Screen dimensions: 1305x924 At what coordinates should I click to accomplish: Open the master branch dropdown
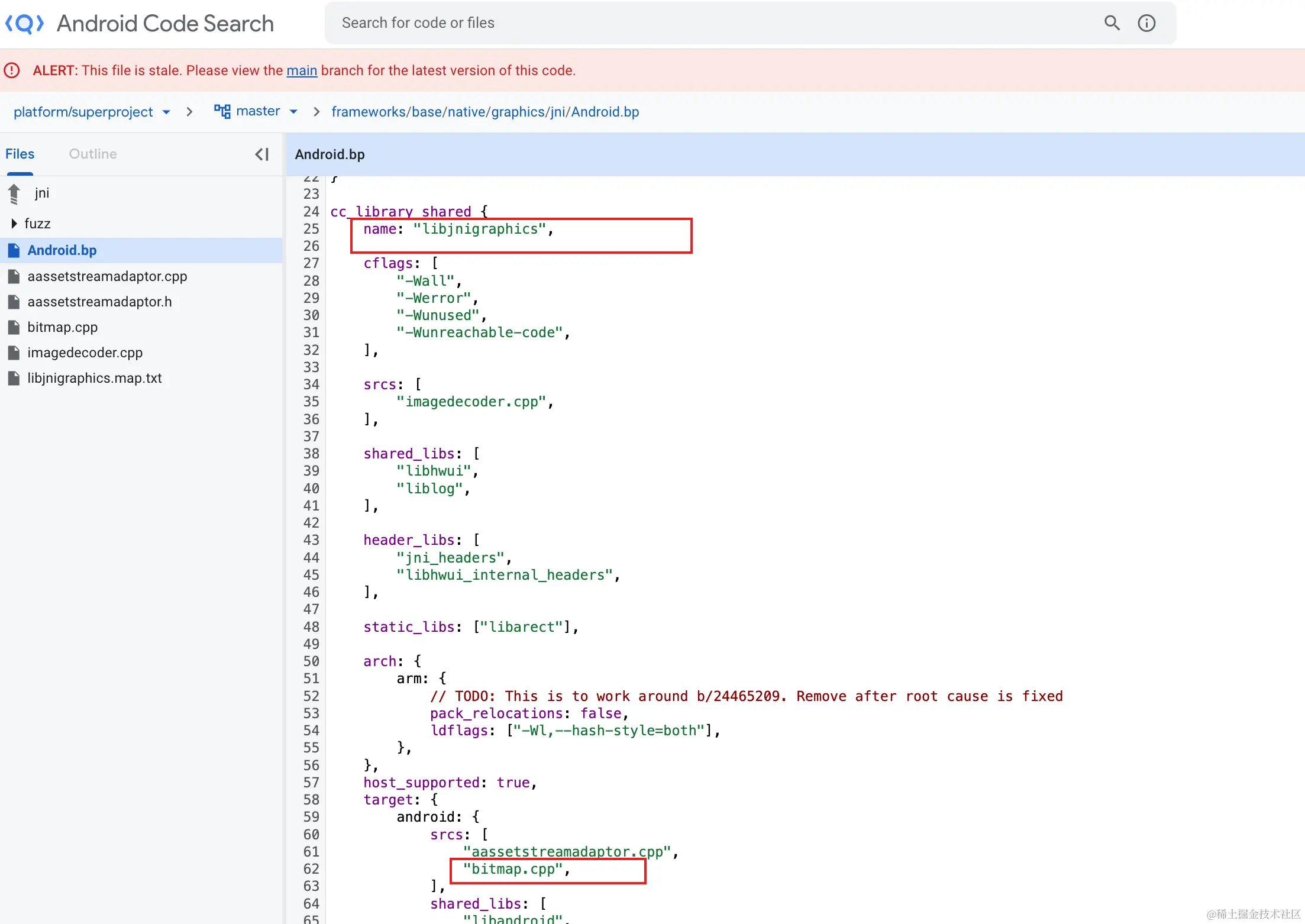click(x=293, y=111)
